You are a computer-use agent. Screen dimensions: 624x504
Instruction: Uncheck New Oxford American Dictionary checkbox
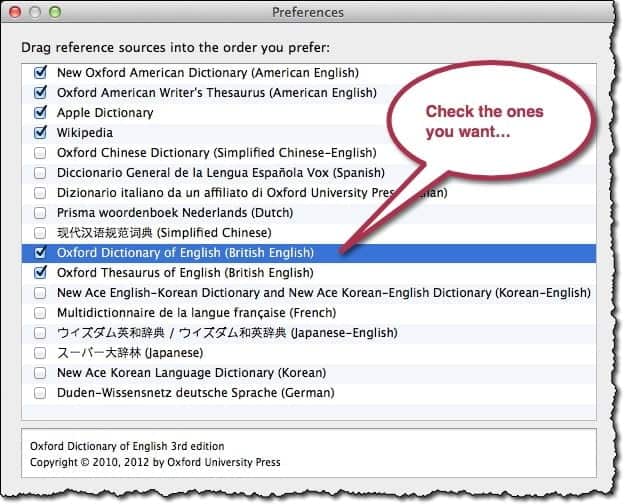tap(40, 73)
